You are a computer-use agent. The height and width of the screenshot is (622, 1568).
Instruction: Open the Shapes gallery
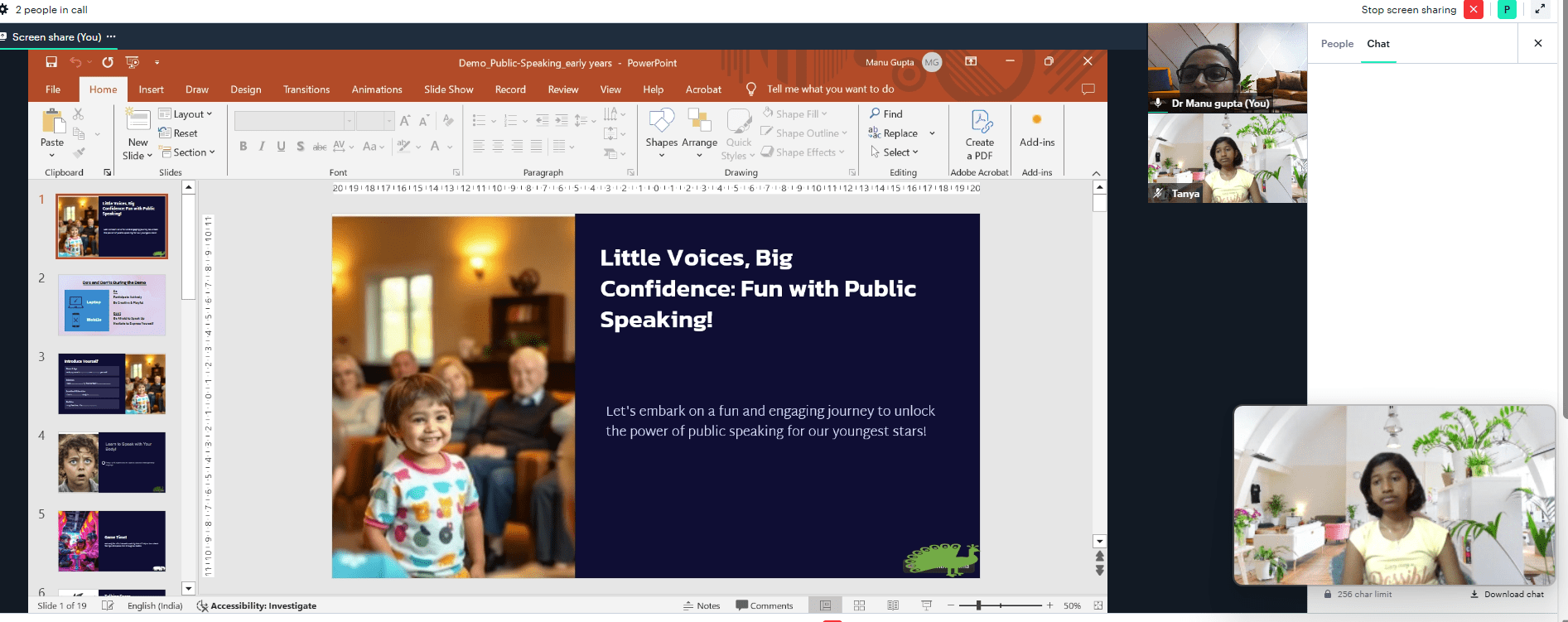661,133
